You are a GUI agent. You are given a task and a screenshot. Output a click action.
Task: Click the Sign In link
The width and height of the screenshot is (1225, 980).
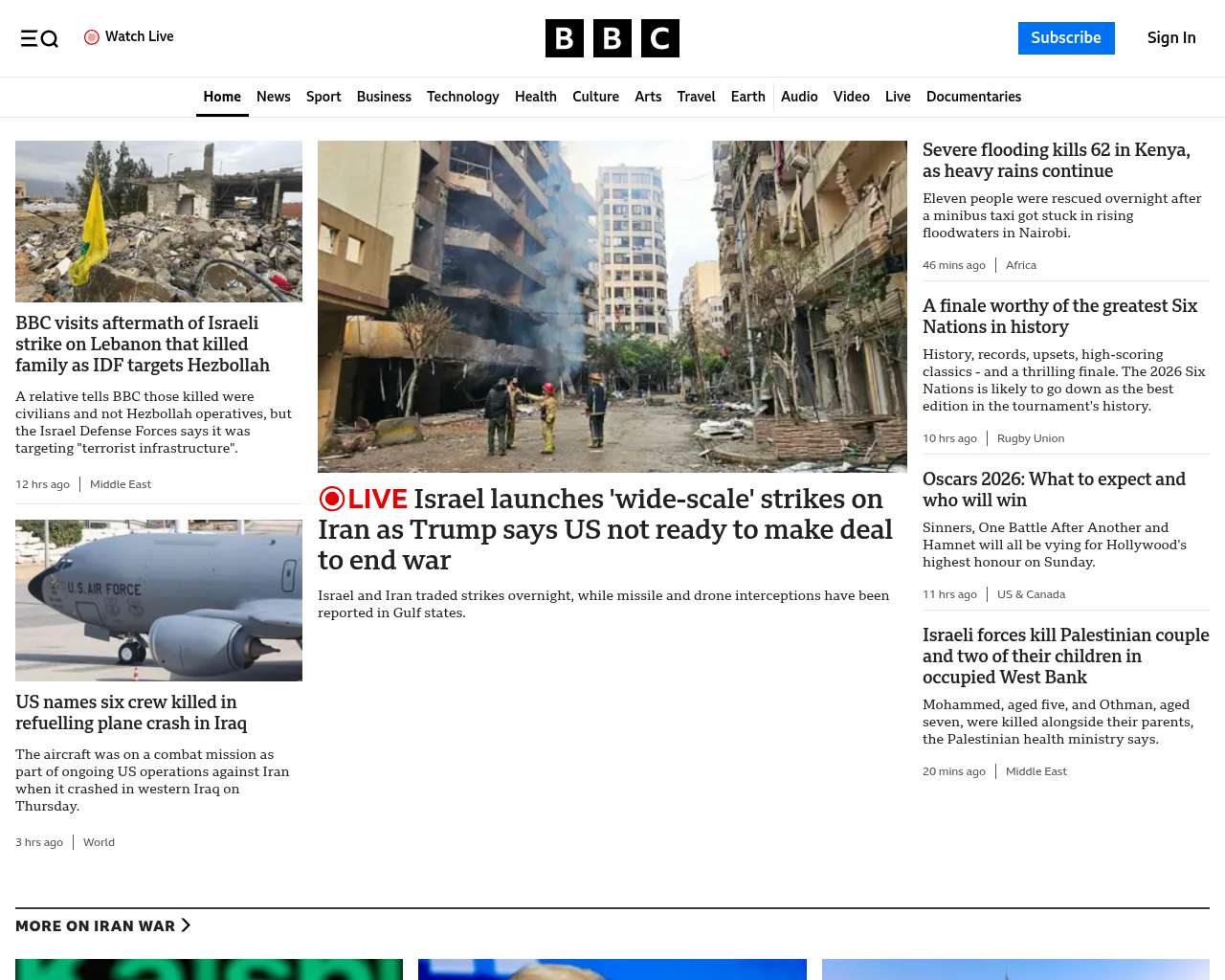point(1171,38)
